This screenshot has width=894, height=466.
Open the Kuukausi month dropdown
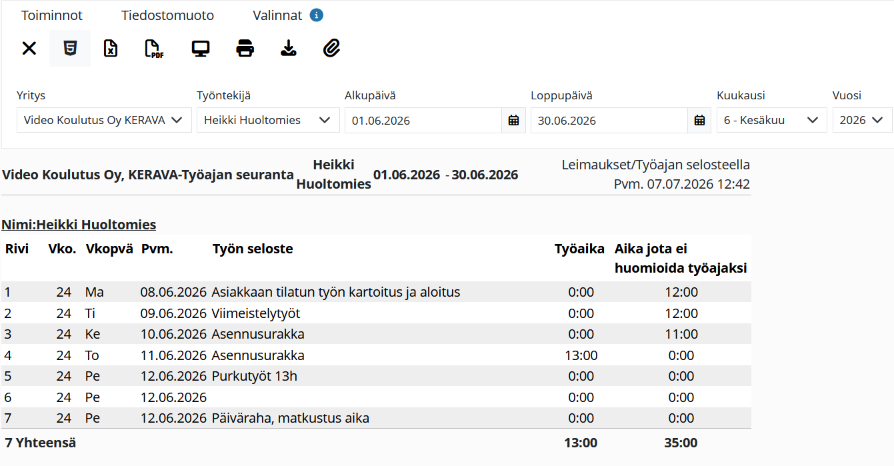coord(771,120)
